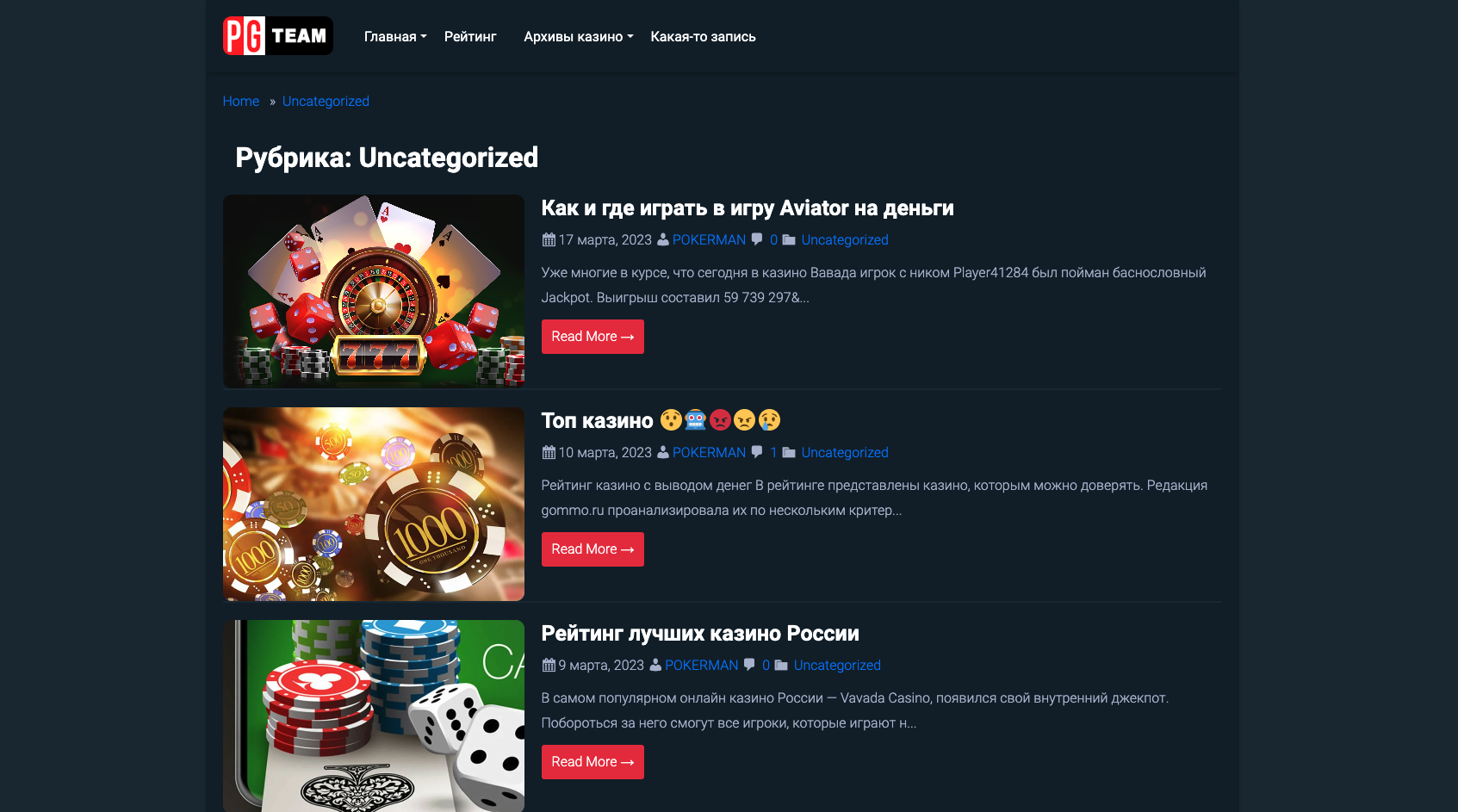
Task: Click the calendar icon beside 9 марта, 2023
Action: pyautogui.click(x=549, y=665)
